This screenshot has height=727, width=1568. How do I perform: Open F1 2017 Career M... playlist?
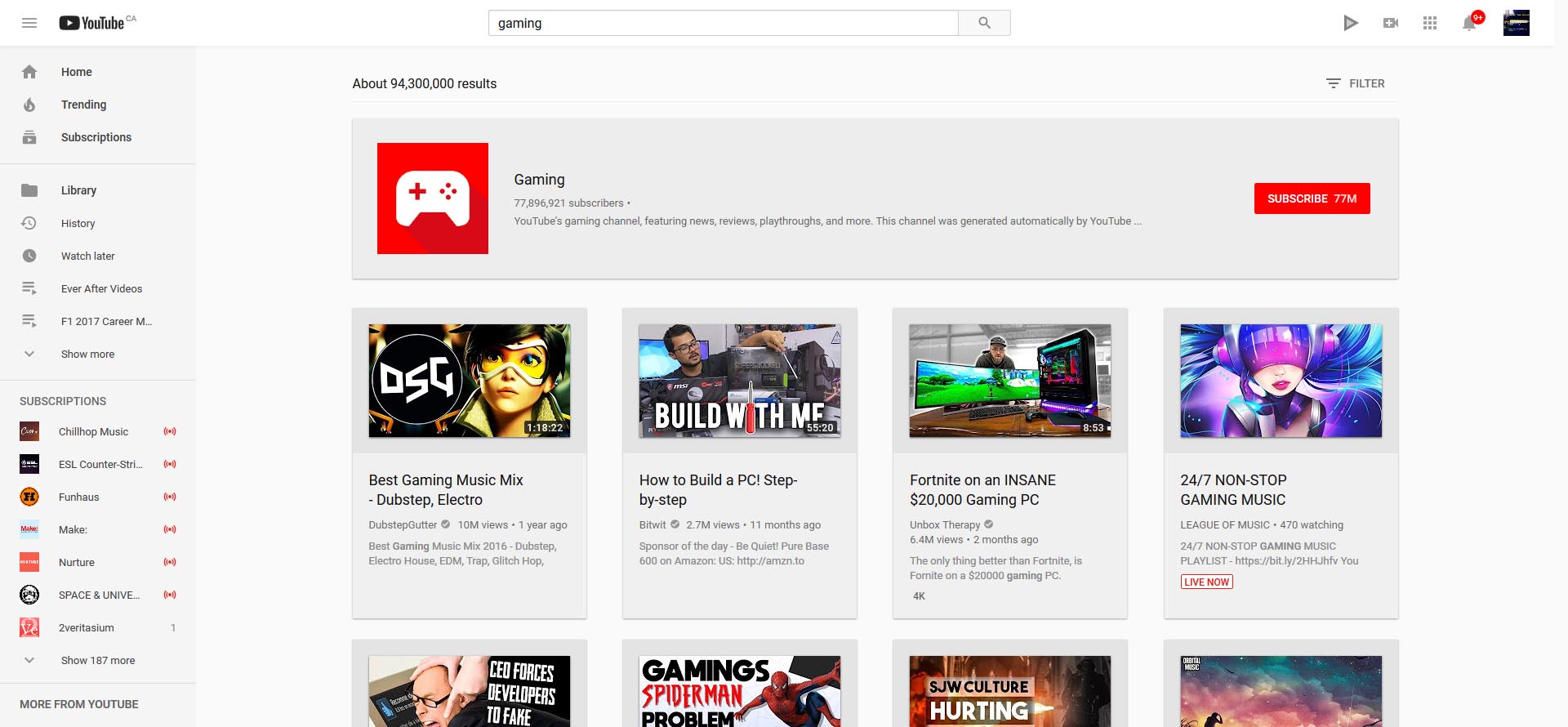[98, 321]
